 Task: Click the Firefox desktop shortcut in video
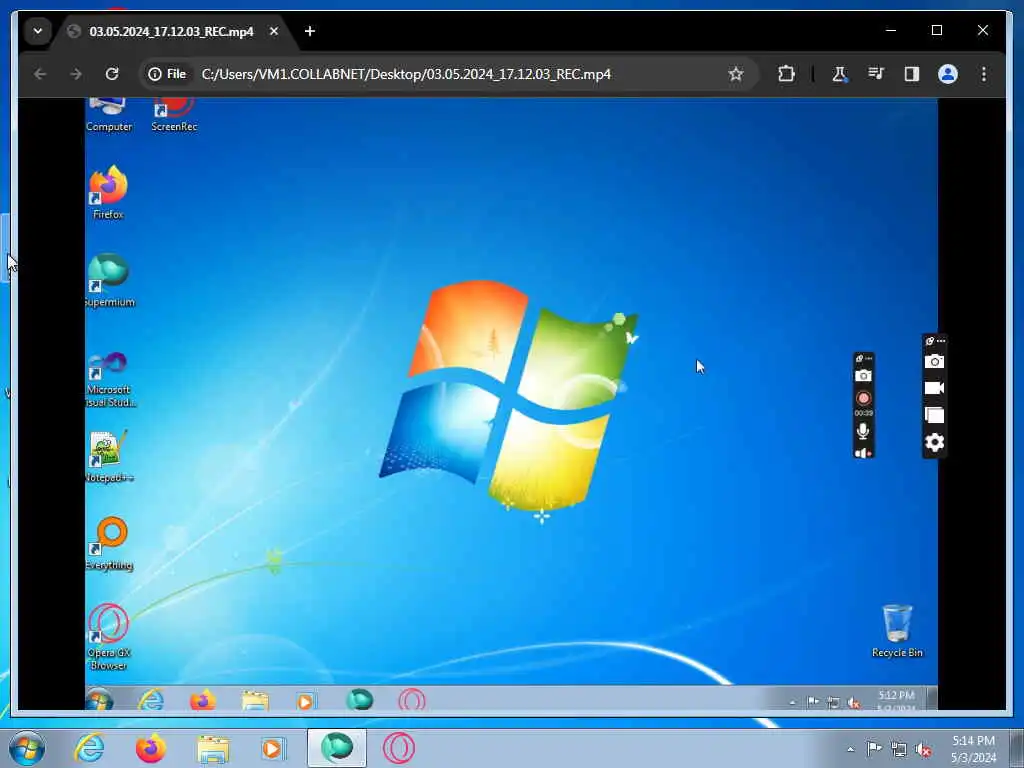point(108,193)
